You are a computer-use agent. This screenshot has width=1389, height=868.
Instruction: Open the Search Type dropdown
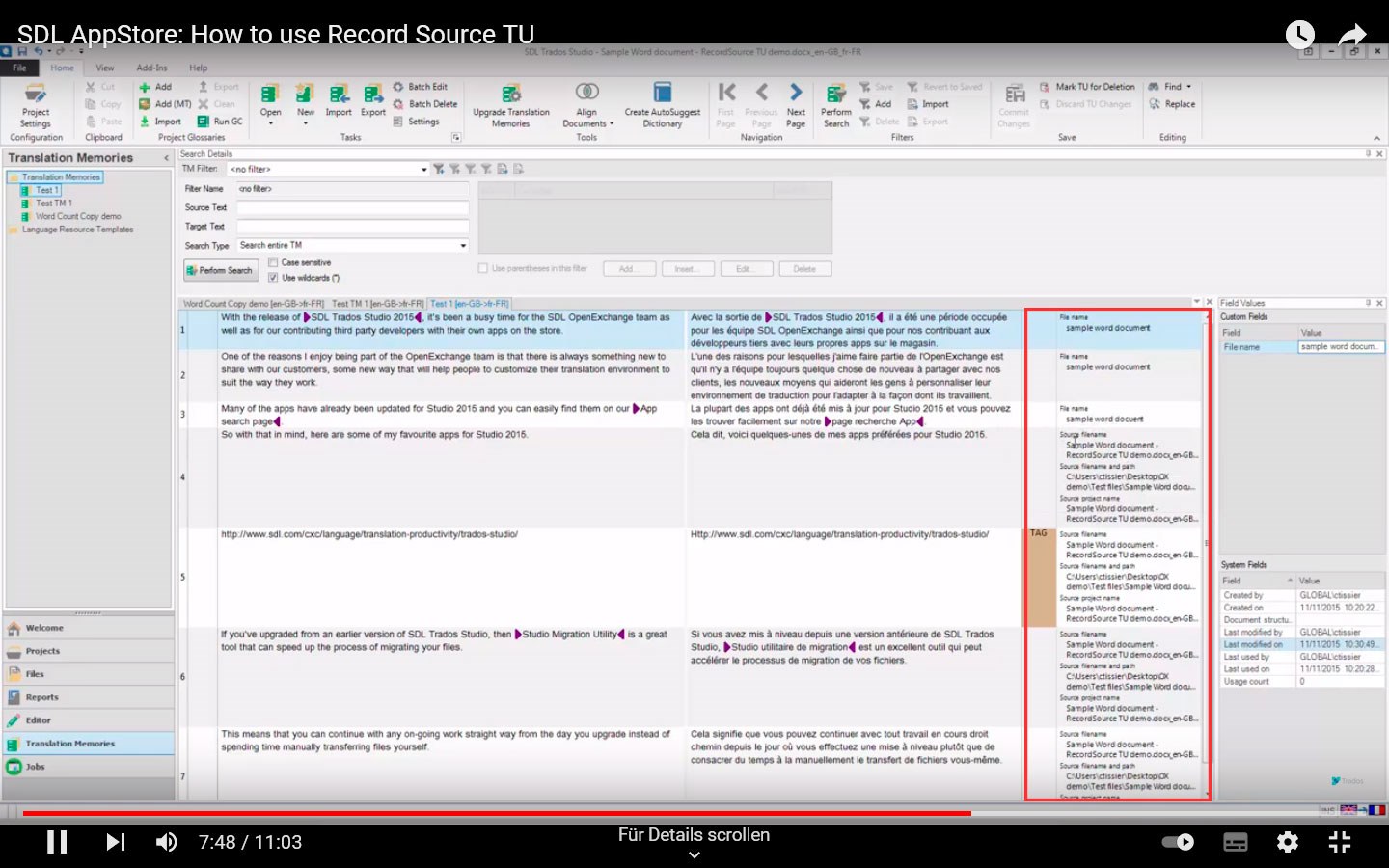[460, 245]
